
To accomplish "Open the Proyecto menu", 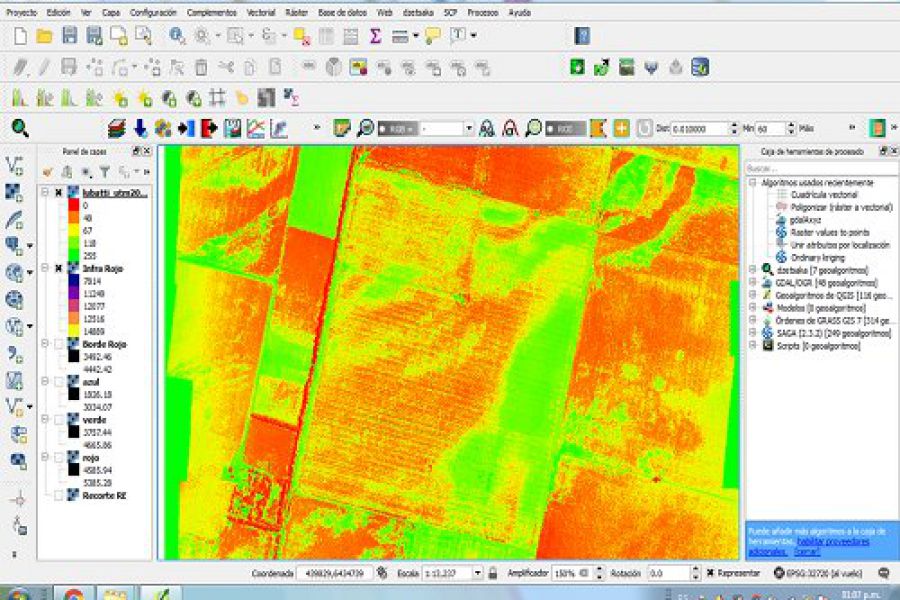I will [x=21, y=13].
